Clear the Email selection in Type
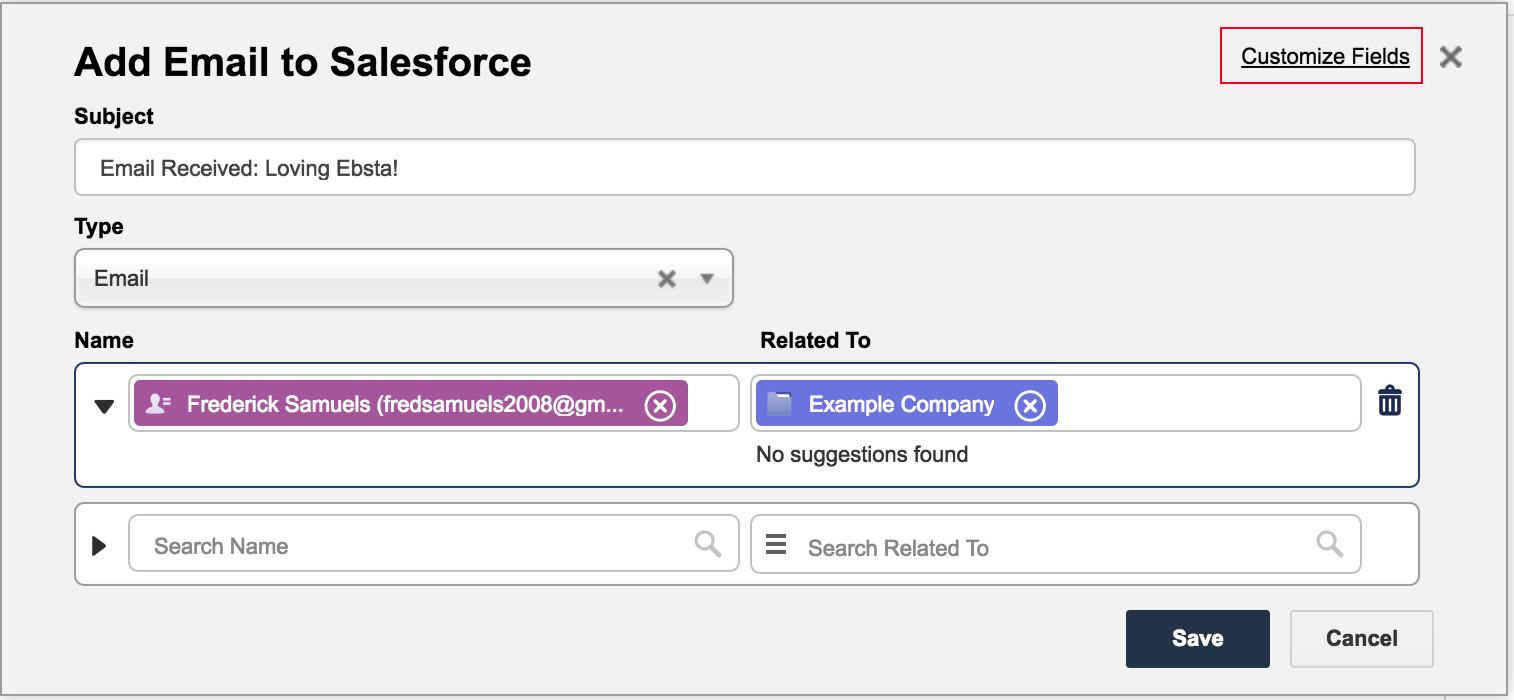The height and width of the screenshot is (700, 1514). pos(666,279)
